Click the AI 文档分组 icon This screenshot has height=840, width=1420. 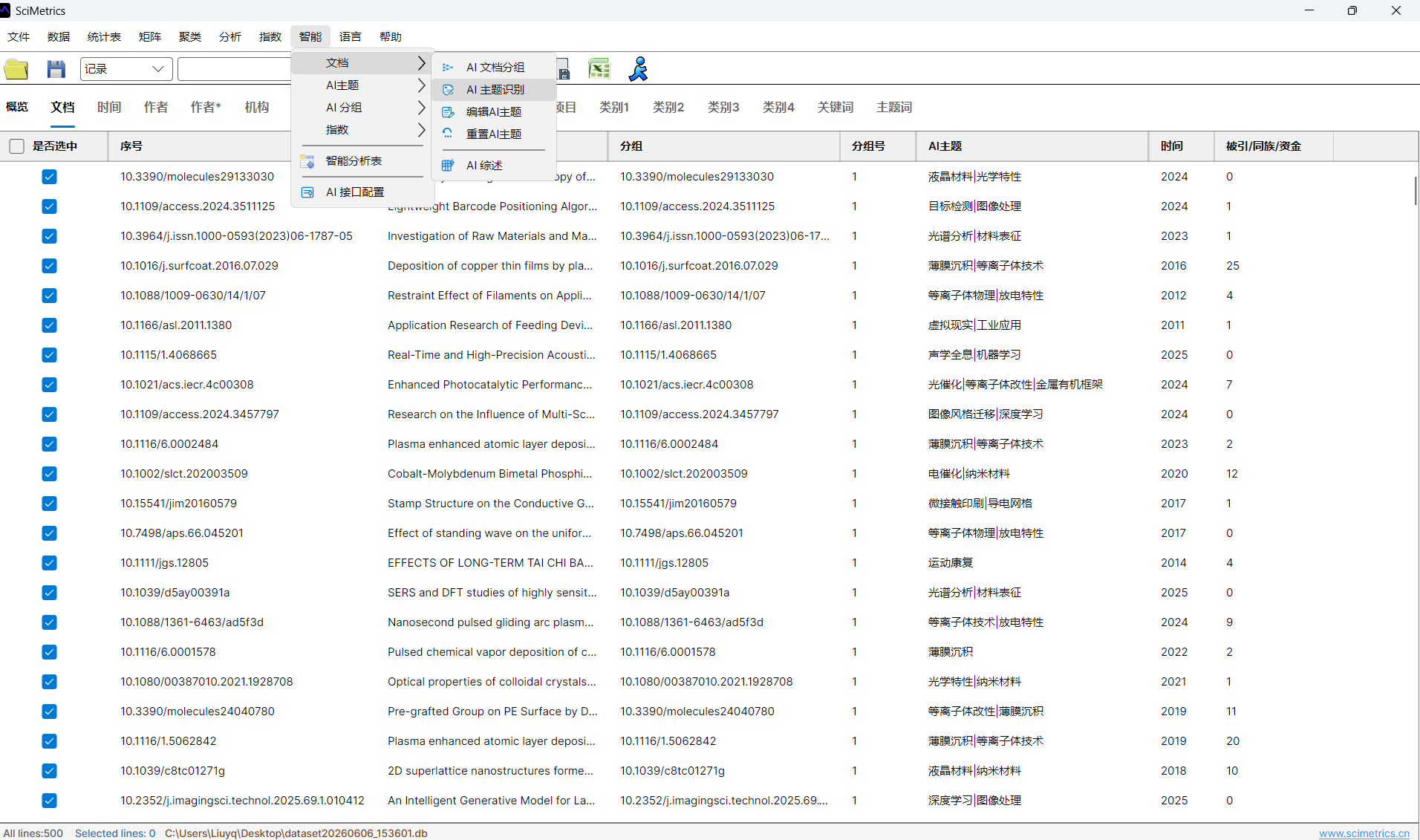click(x=448, y=68)
